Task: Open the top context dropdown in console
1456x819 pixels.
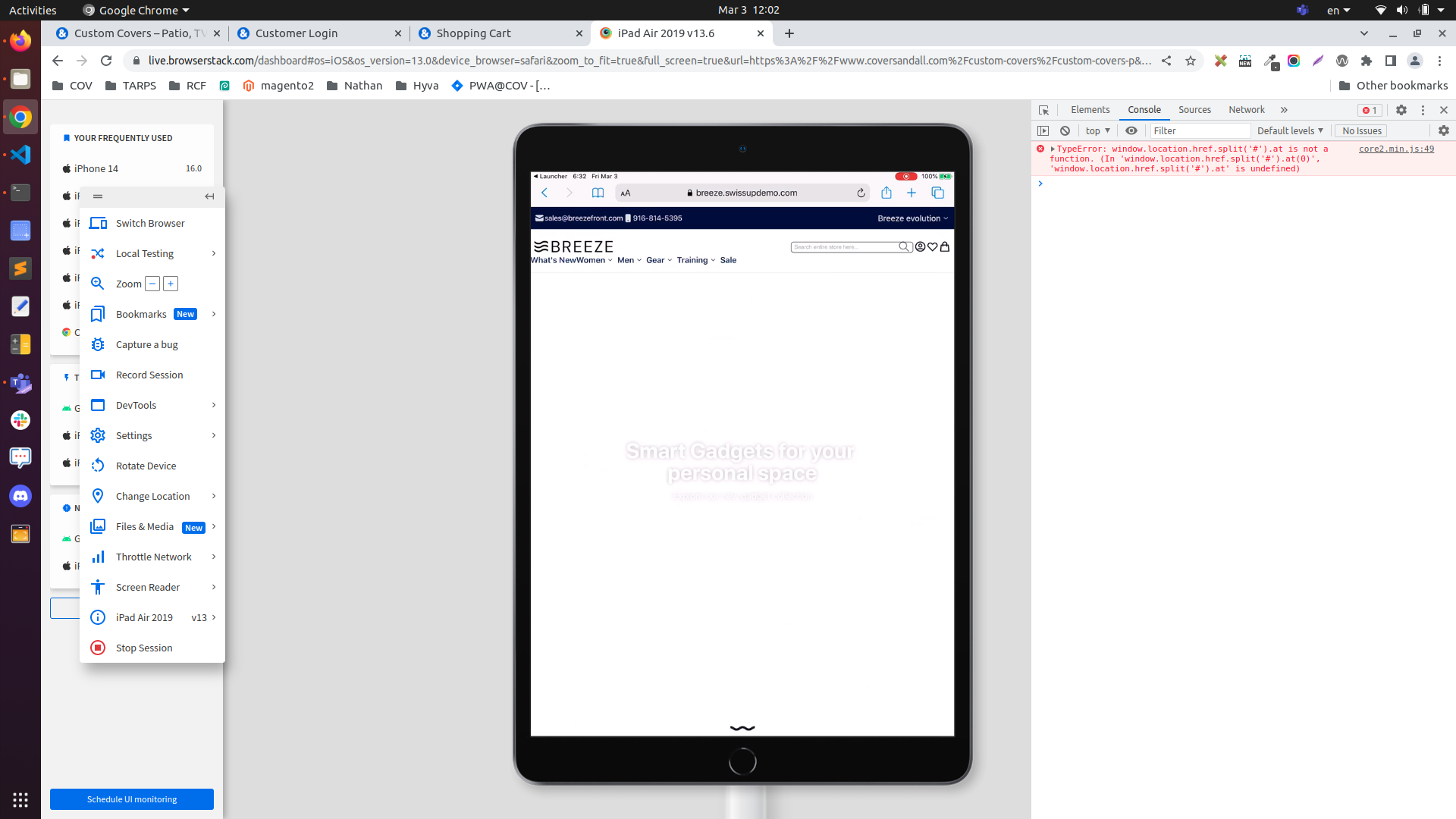Action: tap(1097, 130)
